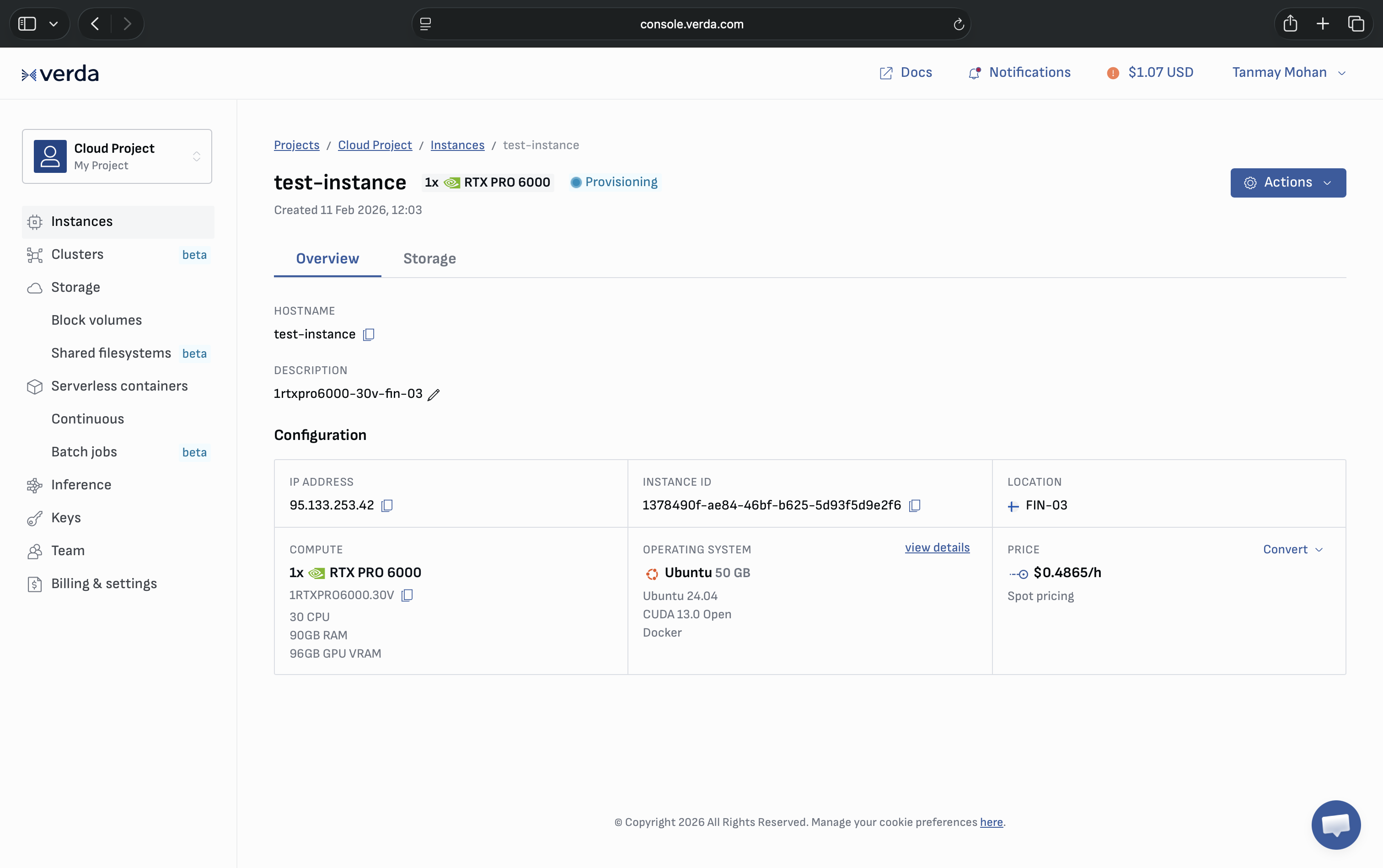
Task: Click the console.verda.com address field
Action: click(x=691, y=24)
